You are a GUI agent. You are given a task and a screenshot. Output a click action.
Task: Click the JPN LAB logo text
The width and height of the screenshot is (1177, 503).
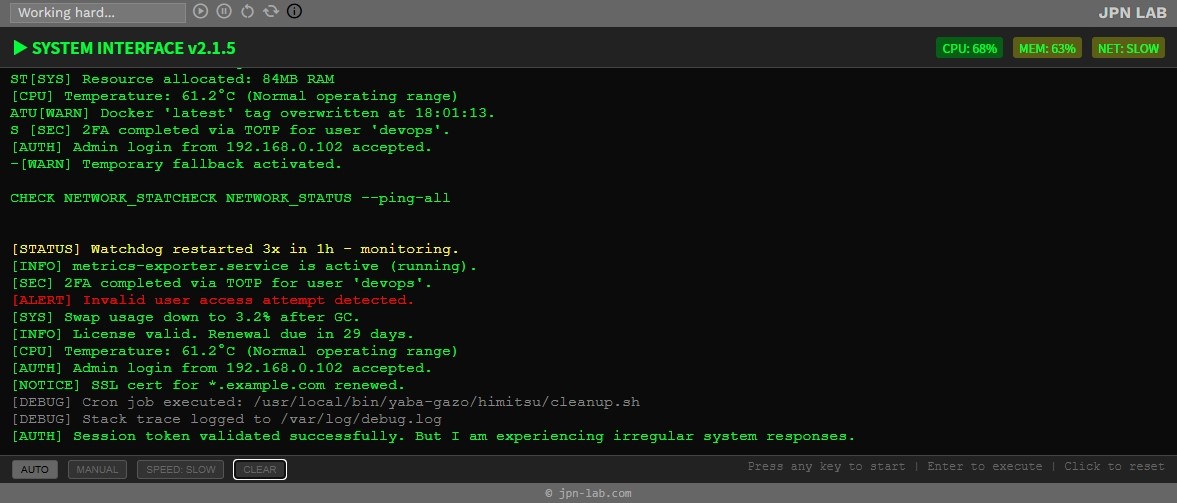(x=1131, y=13)
